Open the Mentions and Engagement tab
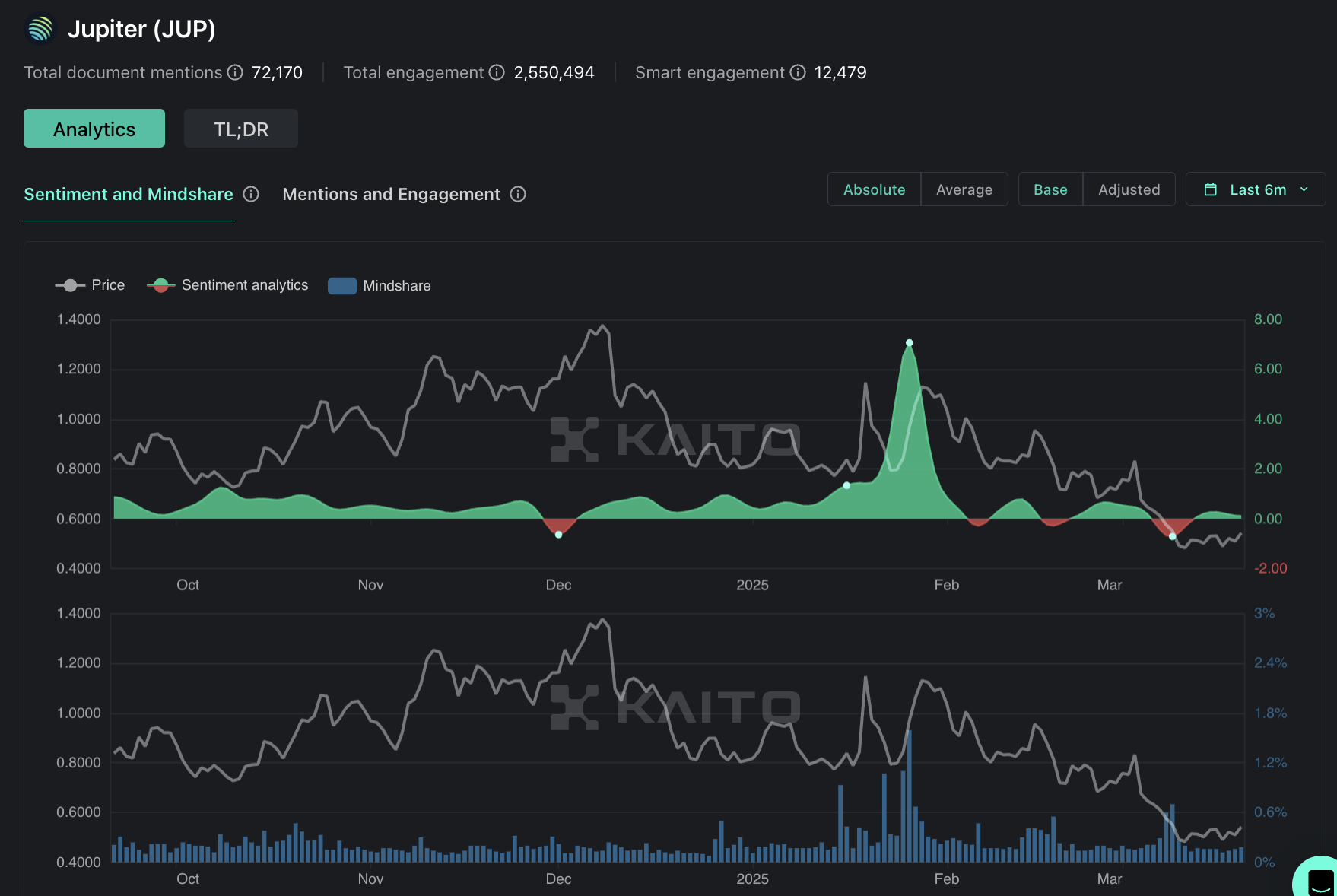The image size is (1337, 896). [392, 194]
